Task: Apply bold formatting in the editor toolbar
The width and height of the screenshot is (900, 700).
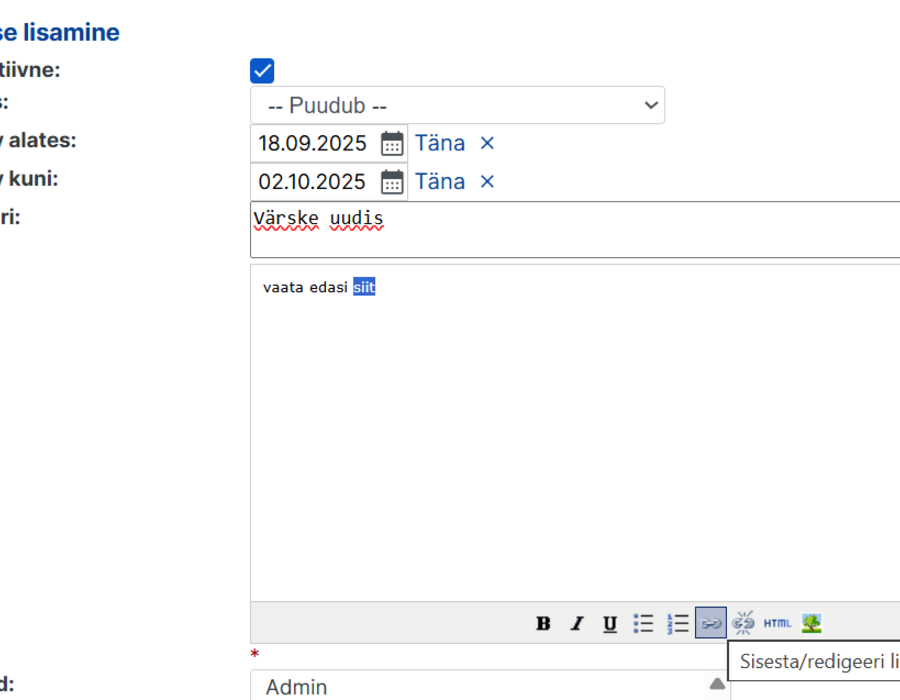Action: tap(543, 623)
